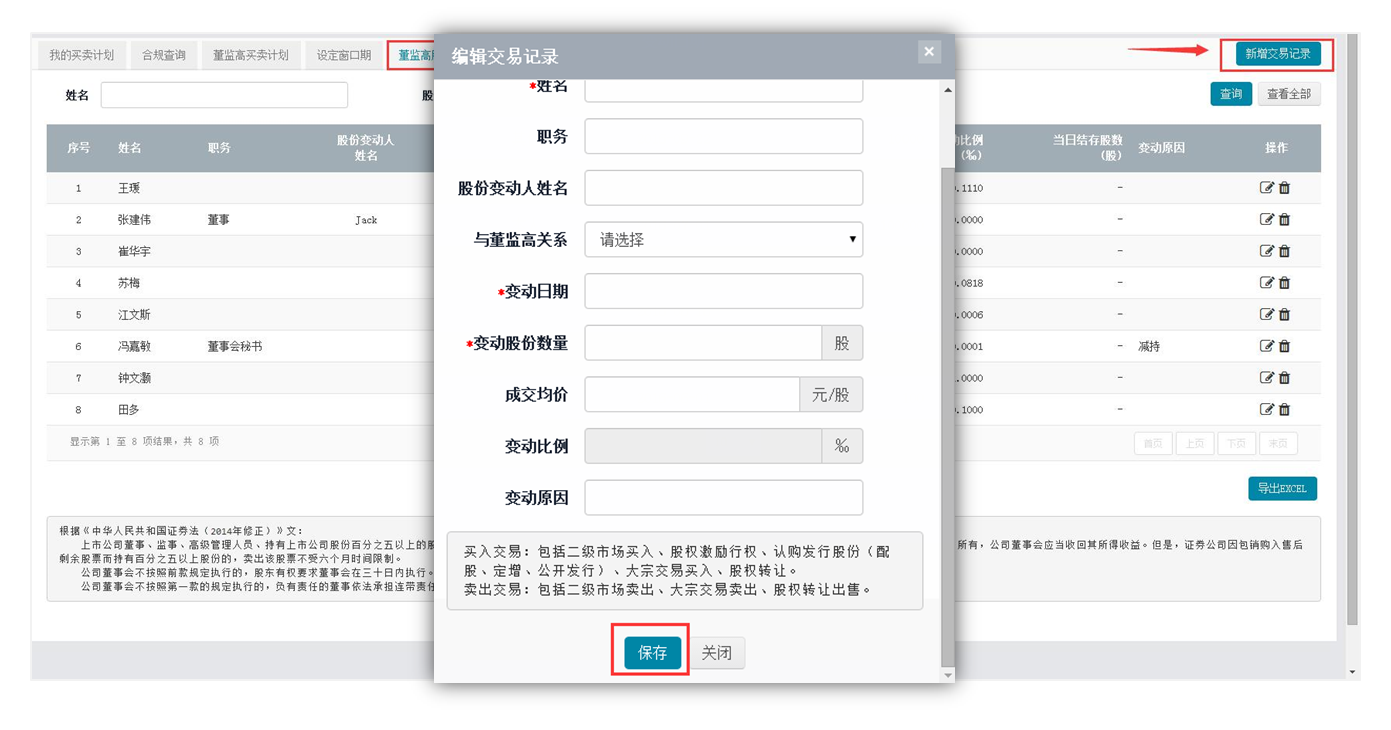Focus the 姓名 search field in toolbar
The height and width of the screenshot is (730, 1391).
pos(224,95)
